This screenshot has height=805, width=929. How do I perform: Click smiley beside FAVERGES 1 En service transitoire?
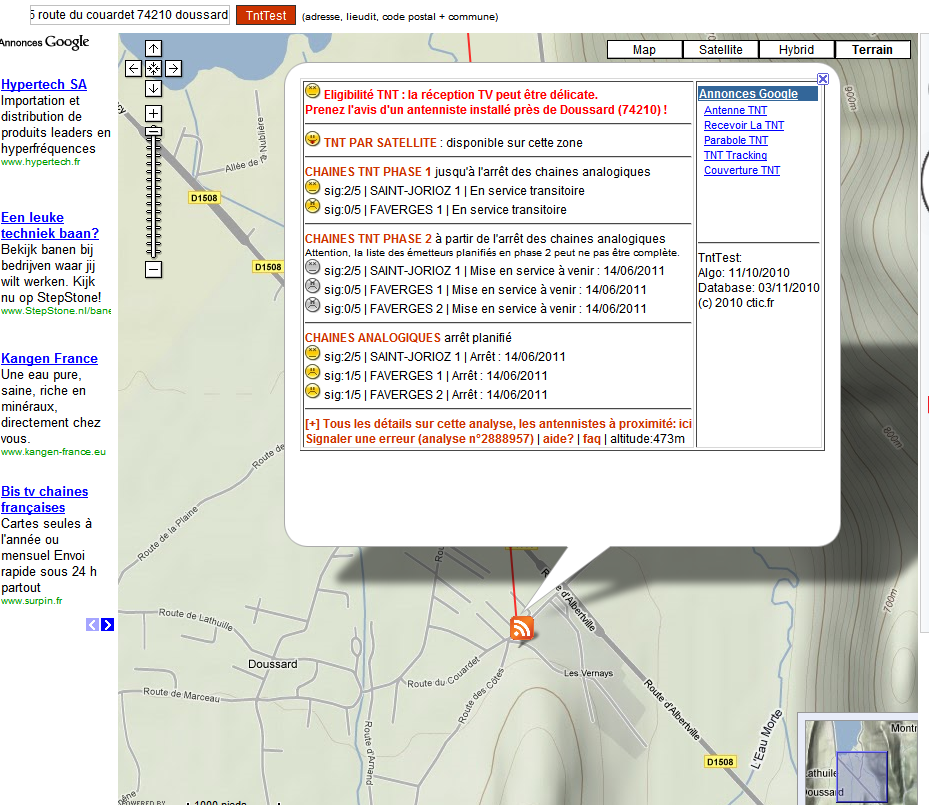(313, 207)
